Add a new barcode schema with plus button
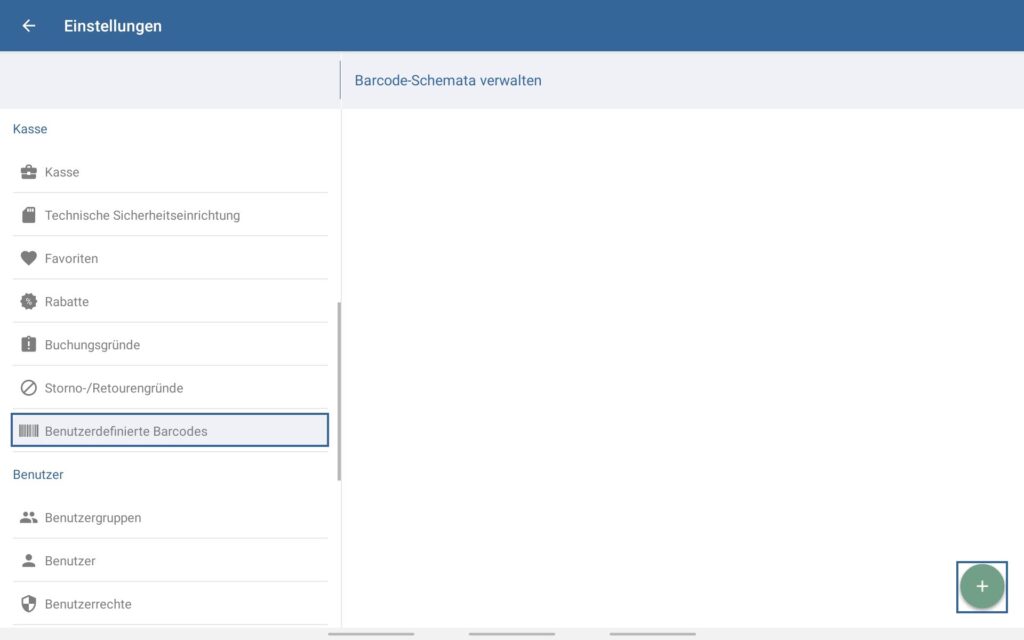The image size is (1024, 640). click(981, 587)
